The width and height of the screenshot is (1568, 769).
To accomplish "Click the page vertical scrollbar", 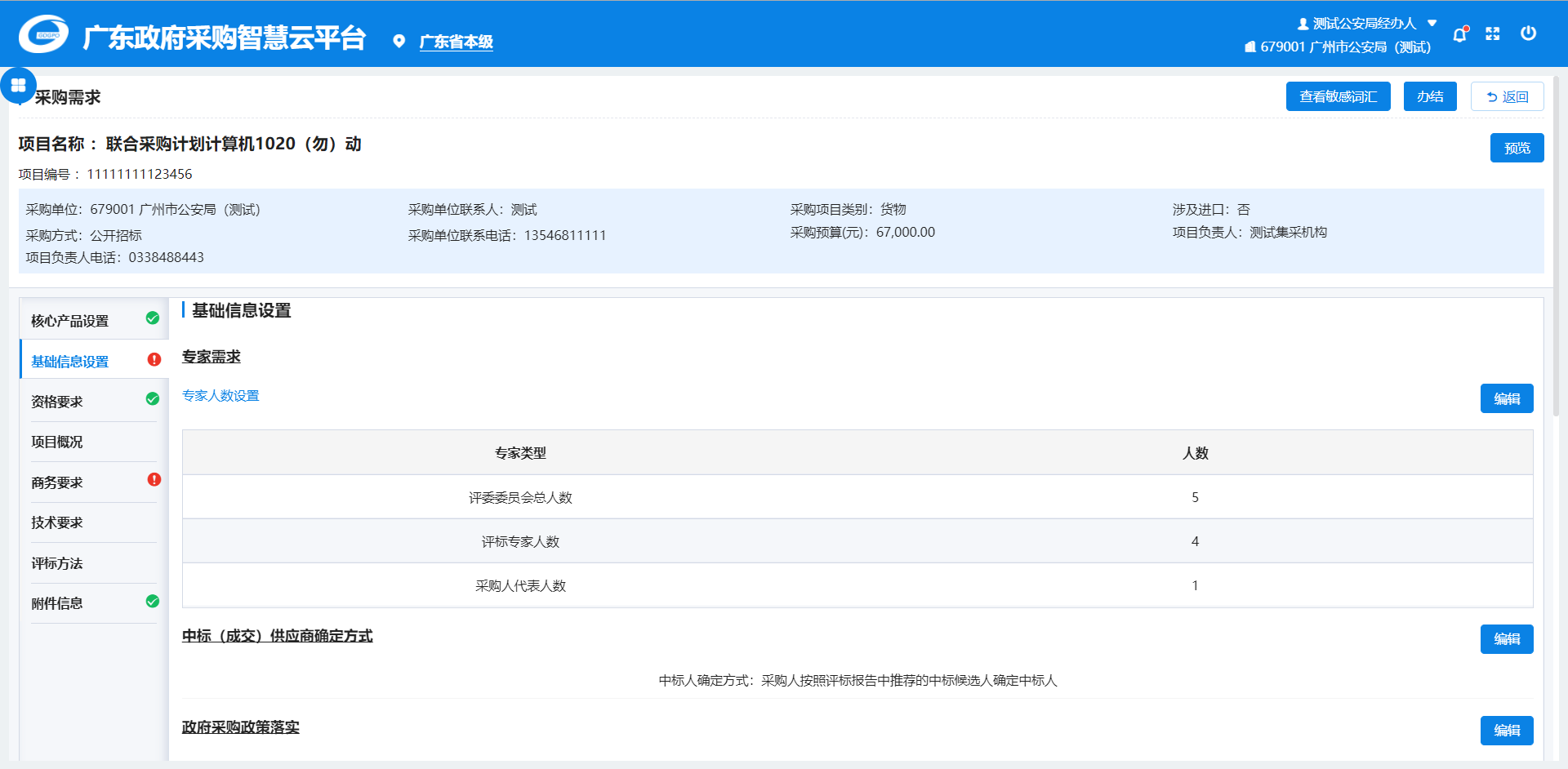I will (x=1557, y=245).
